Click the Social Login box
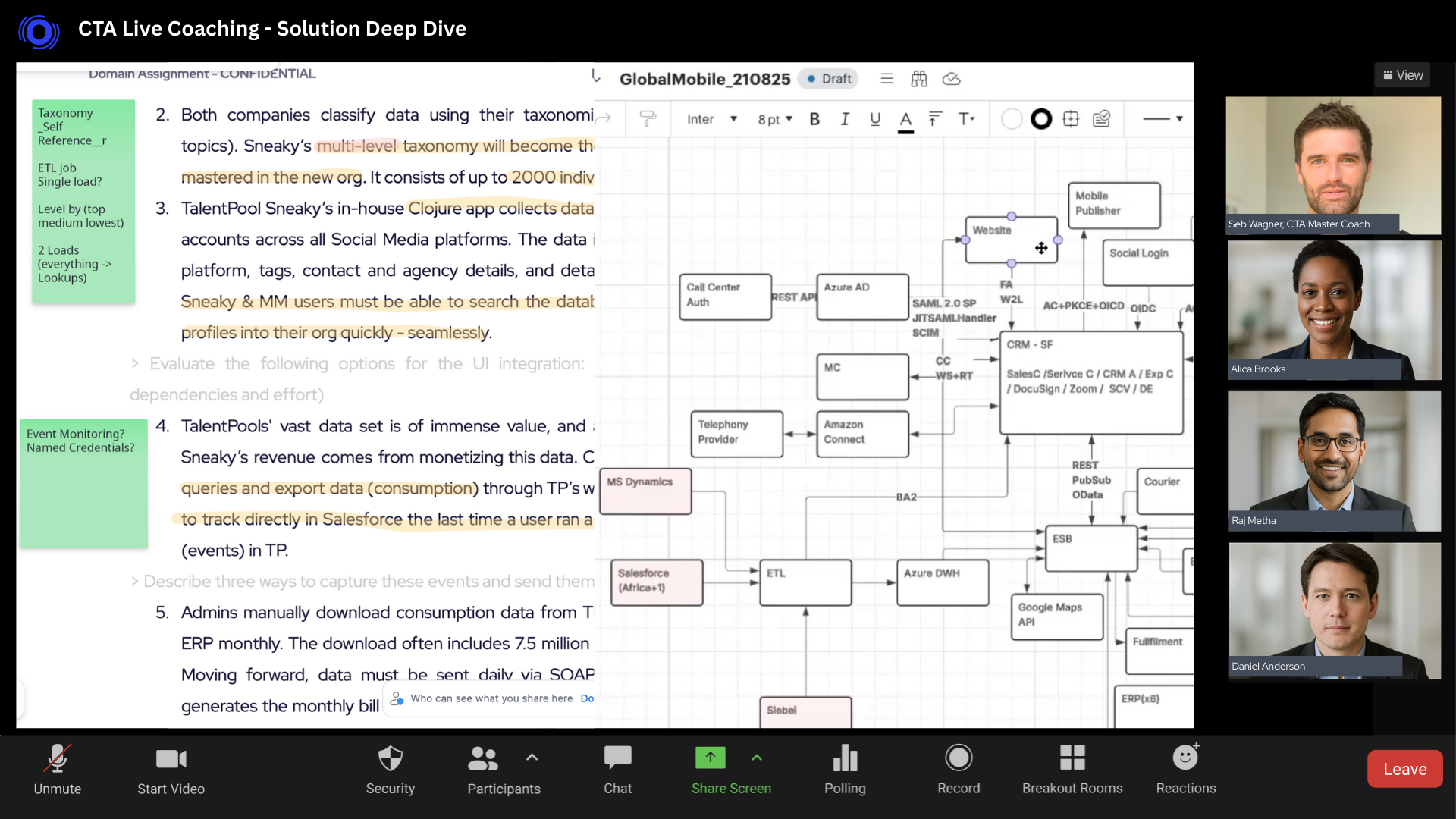The width and height of the screenshot is (1456, 819). tap(1147, 262)
